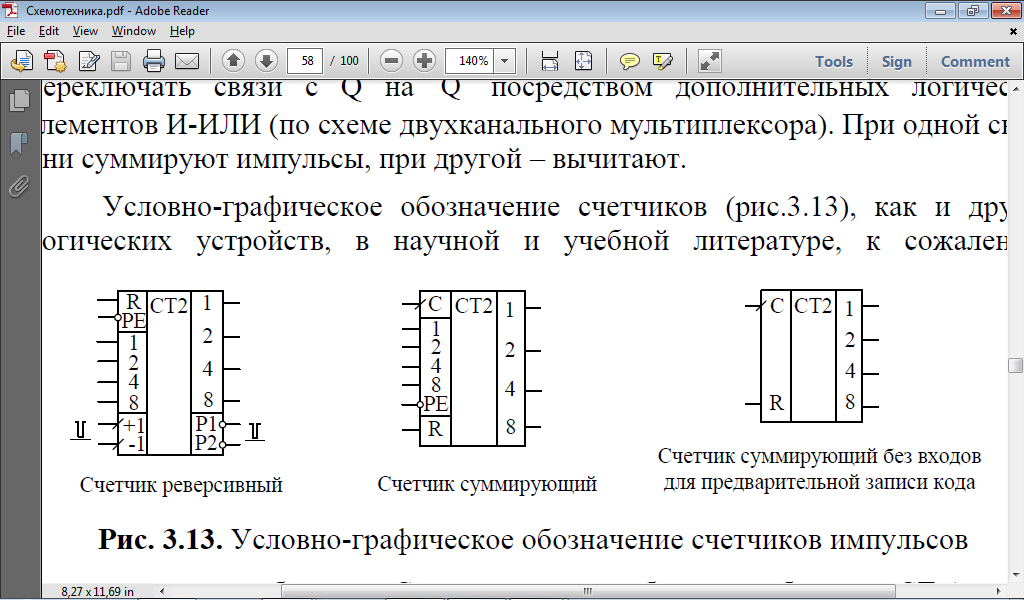Open the Edit menu

tap(48, 31)
